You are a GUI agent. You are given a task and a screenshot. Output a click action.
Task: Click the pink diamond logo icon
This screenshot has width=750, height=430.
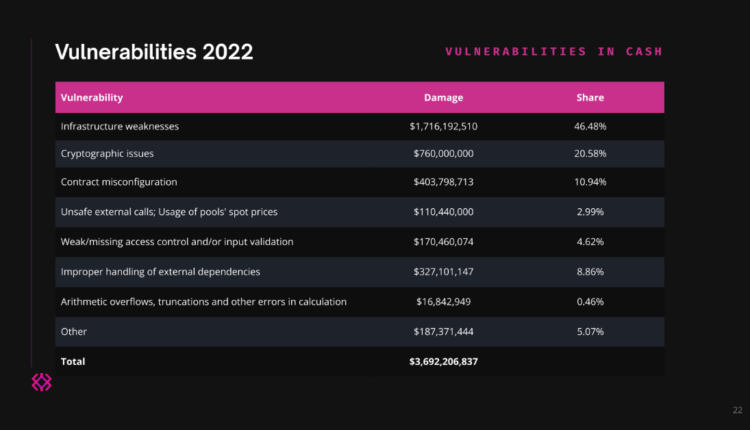[x=42, y=382]
